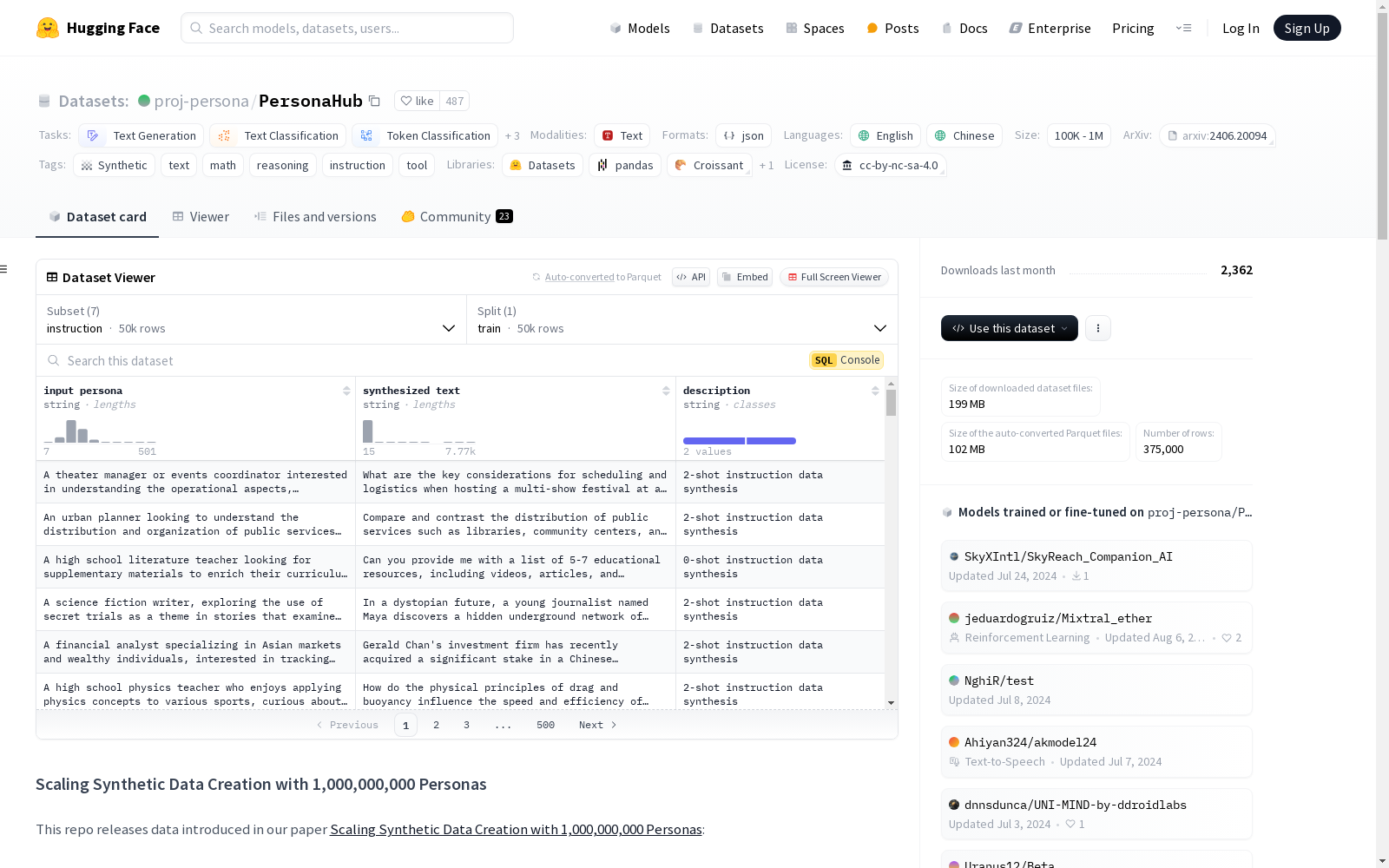
Task: Sort the input persona column
Action: 346,391
